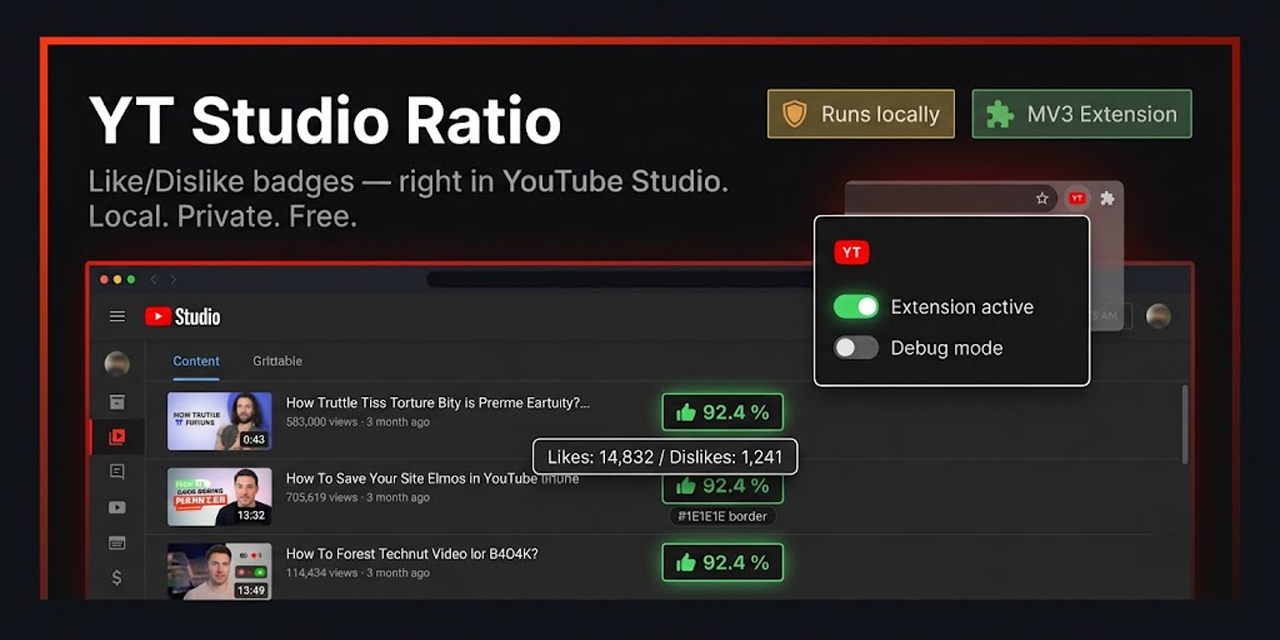Screen dimensions: 1280x640
Task: Switch to the Content tab
Action: [196, 361]
